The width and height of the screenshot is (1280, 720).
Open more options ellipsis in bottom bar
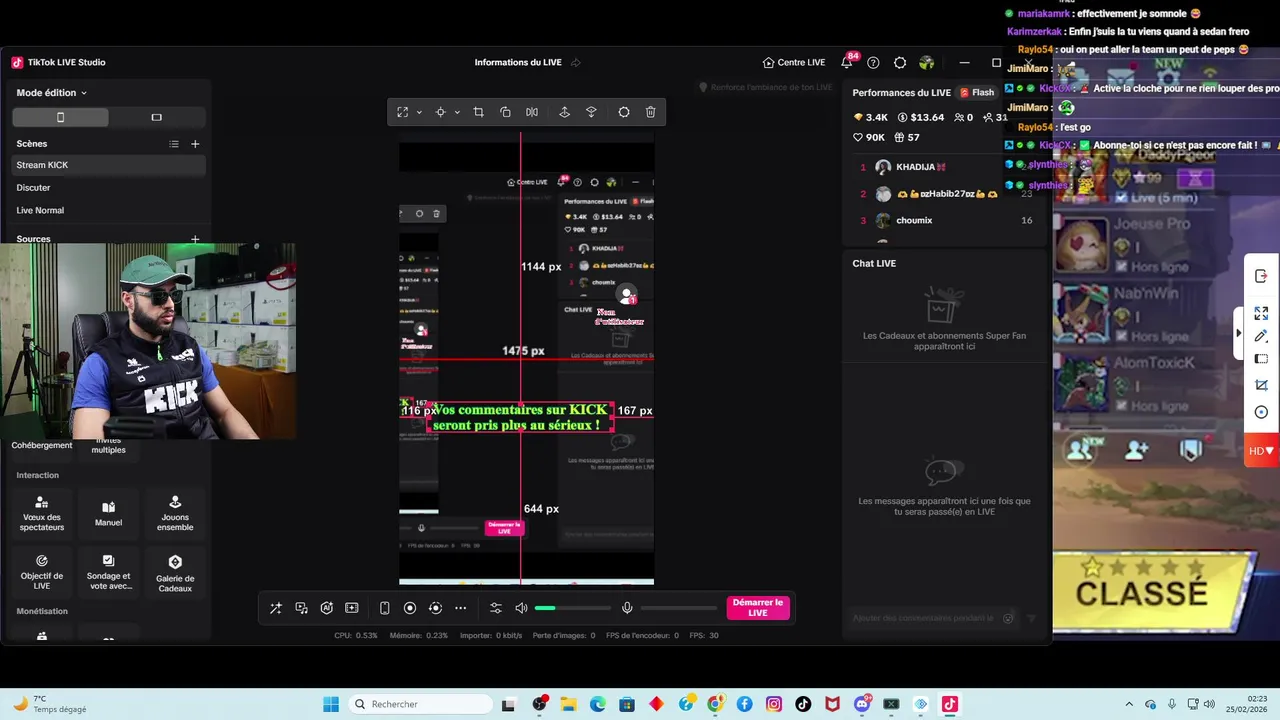click(x=460, y=608)
